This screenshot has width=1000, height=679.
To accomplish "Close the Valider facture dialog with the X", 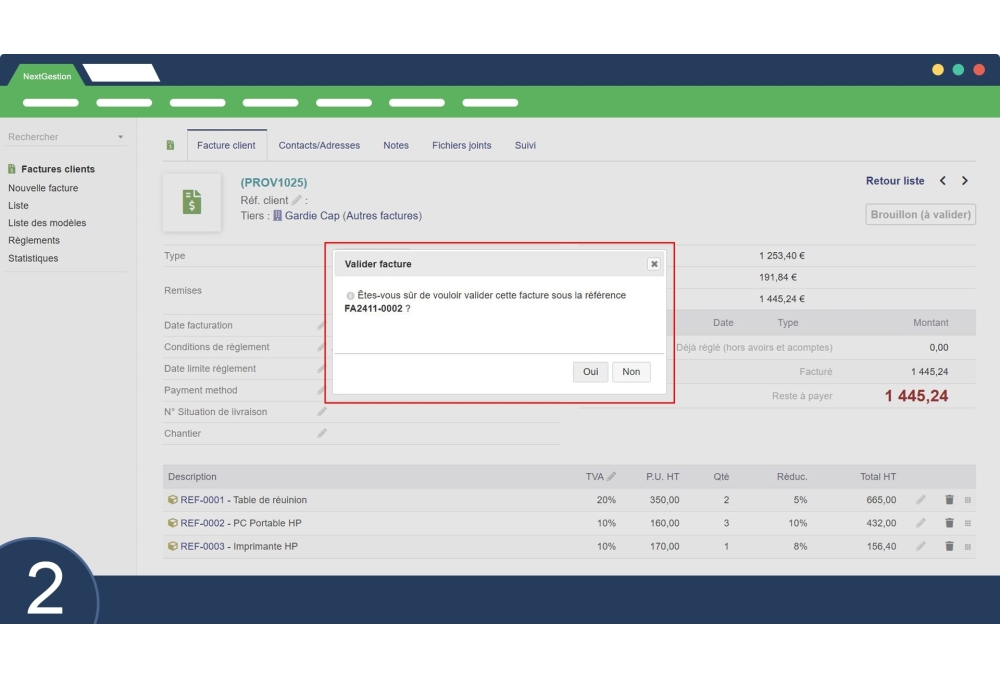I will [x=653, y=264].
